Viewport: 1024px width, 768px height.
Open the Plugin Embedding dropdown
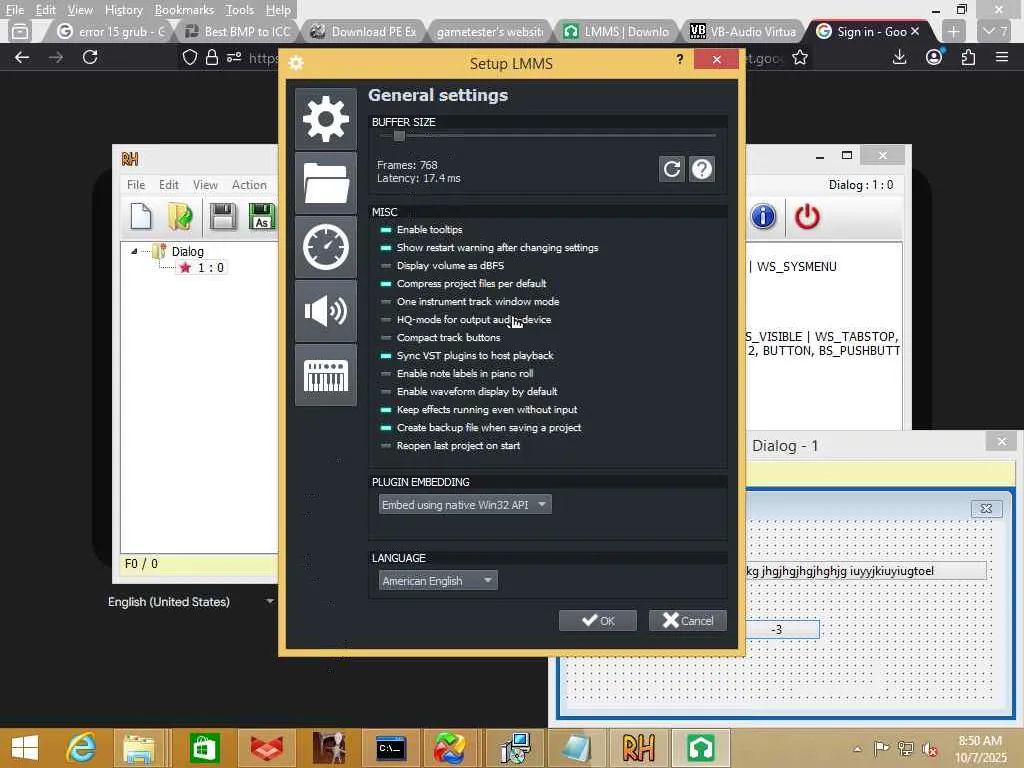click(x=465, y=505)
